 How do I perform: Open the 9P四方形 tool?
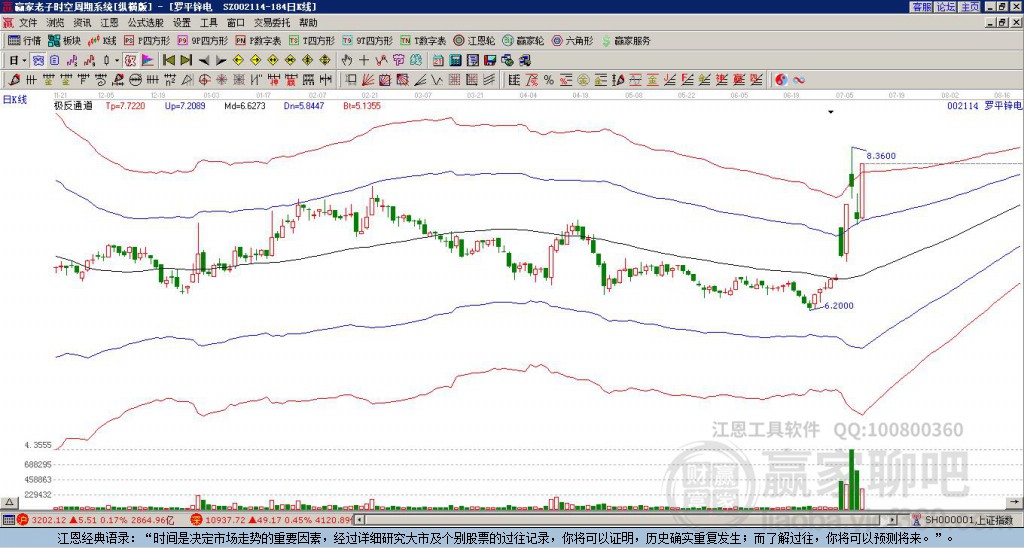coord(202,40)
